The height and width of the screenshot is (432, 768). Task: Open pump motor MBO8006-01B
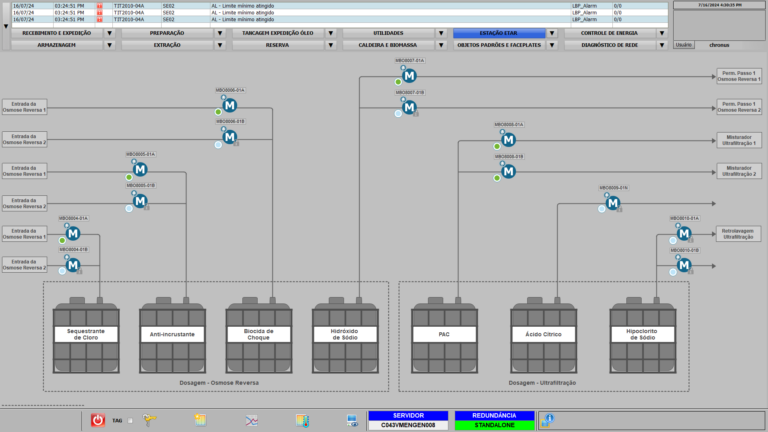tap(230, 137)
